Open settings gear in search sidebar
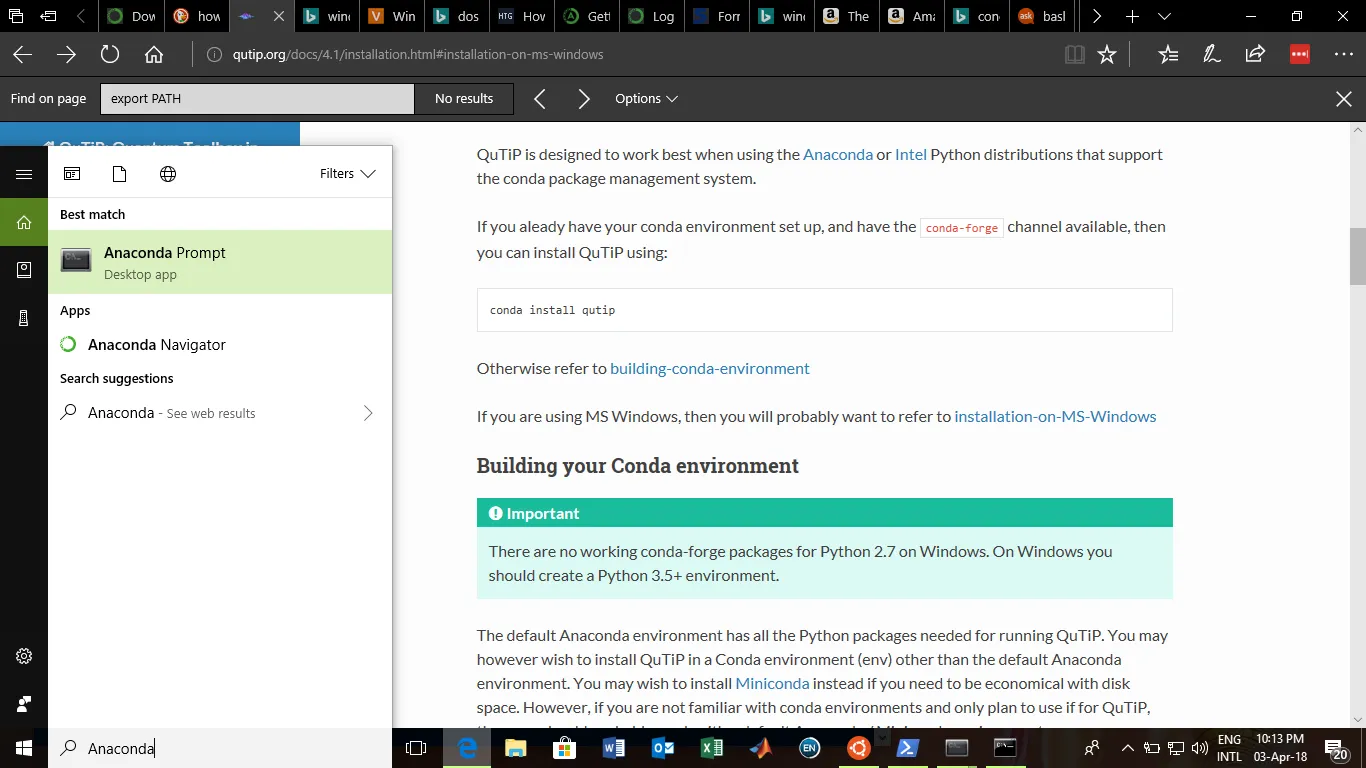 pyautogui.click(x=24, y=657)
